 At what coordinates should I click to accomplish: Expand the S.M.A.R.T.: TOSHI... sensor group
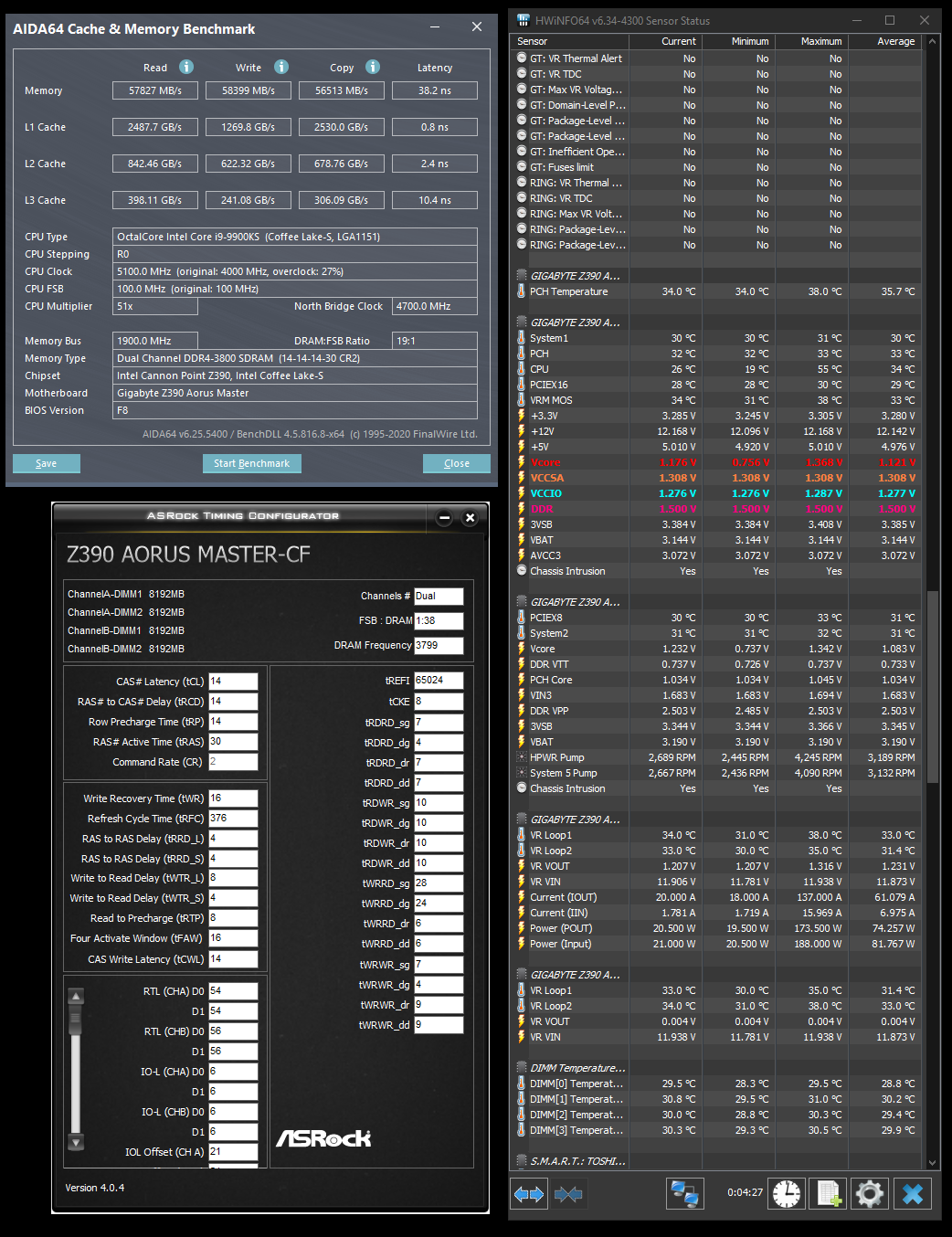point(521,1161)
